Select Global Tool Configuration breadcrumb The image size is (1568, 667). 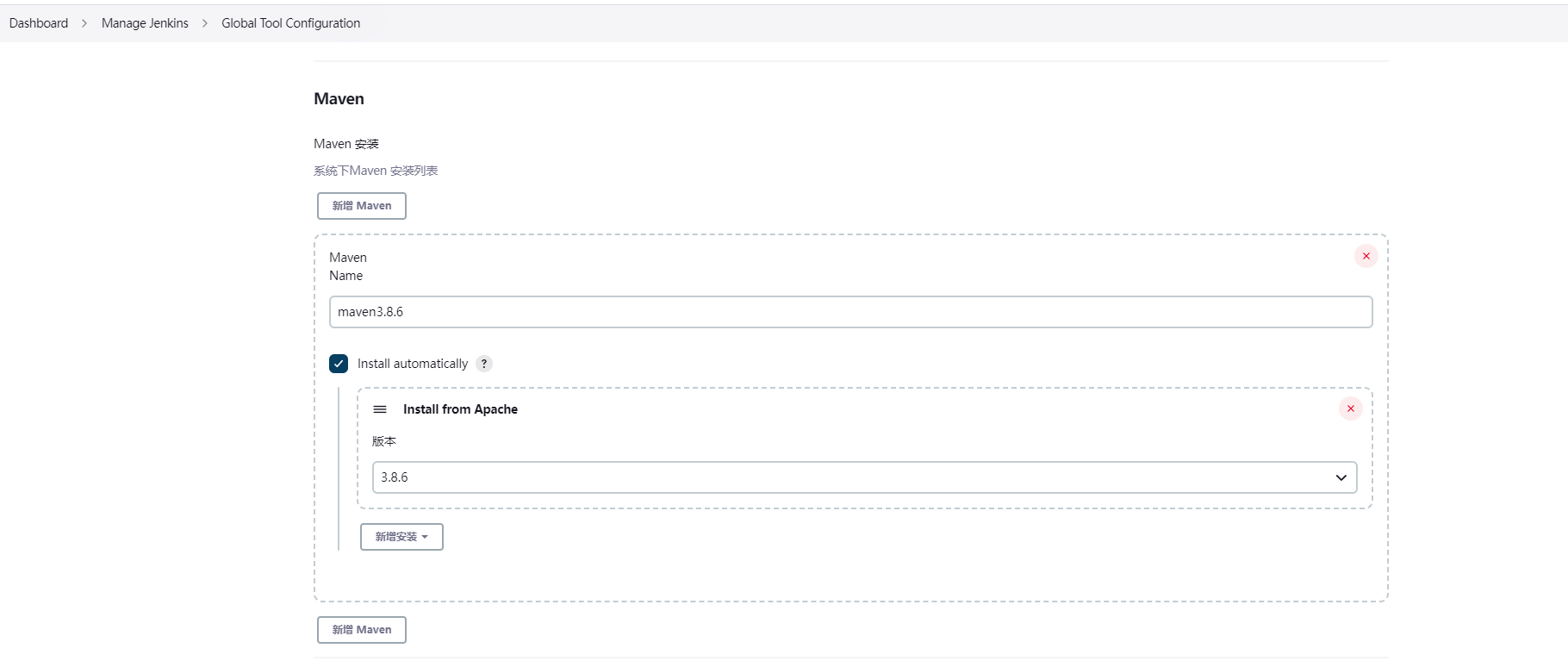[x=290, y=23]
